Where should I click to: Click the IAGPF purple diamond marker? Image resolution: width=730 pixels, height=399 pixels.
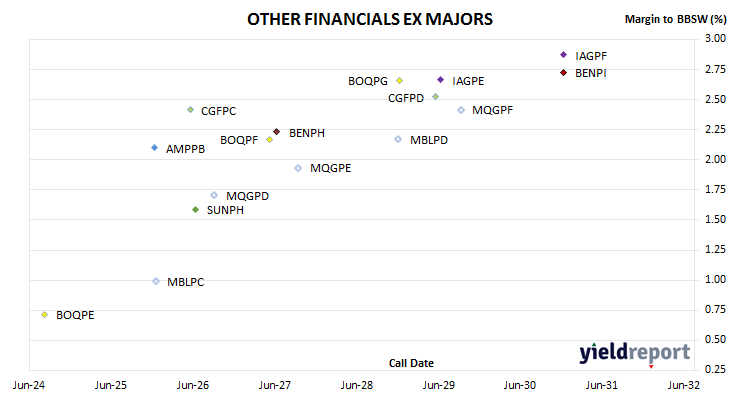(563, 55)
